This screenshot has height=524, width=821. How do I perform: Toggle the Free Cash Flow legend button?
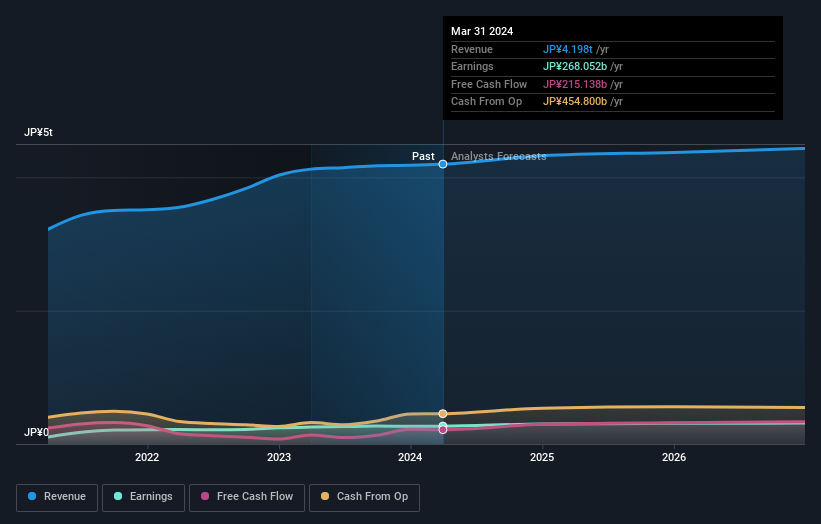pyautogui.click(x=247, y=497)
